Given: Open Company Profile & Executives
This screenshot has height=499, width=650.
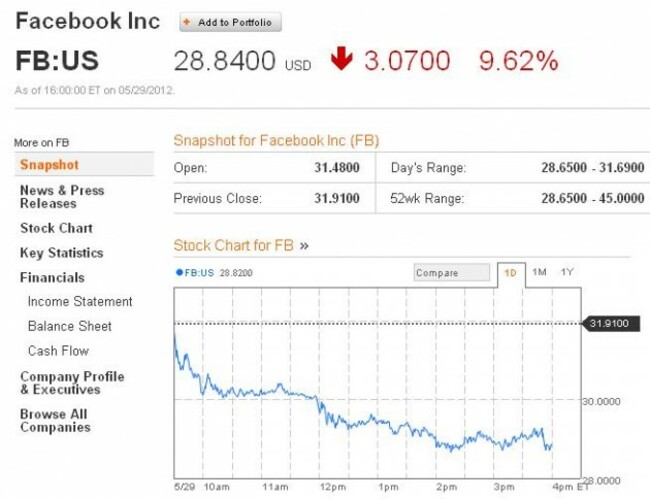Looking at the screenshot, I should click(x=72, y=383).
